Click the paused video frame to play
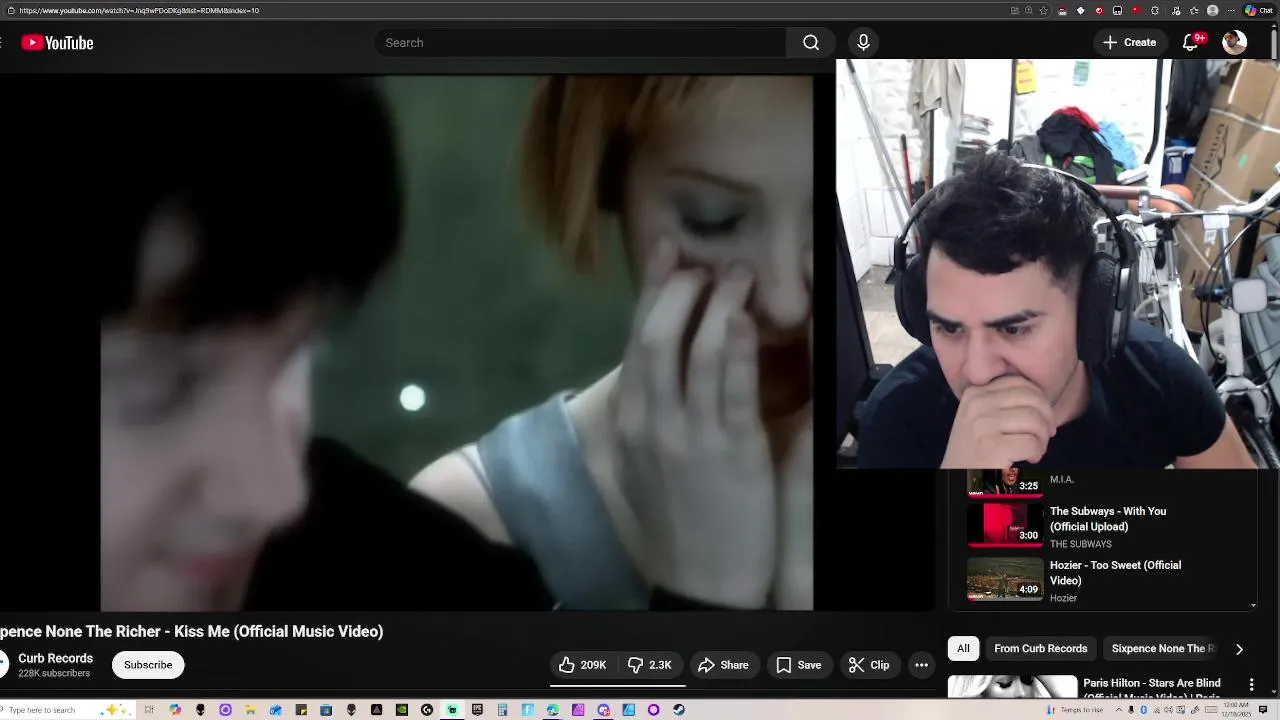The image size is (1280, 720). (456, 342)
